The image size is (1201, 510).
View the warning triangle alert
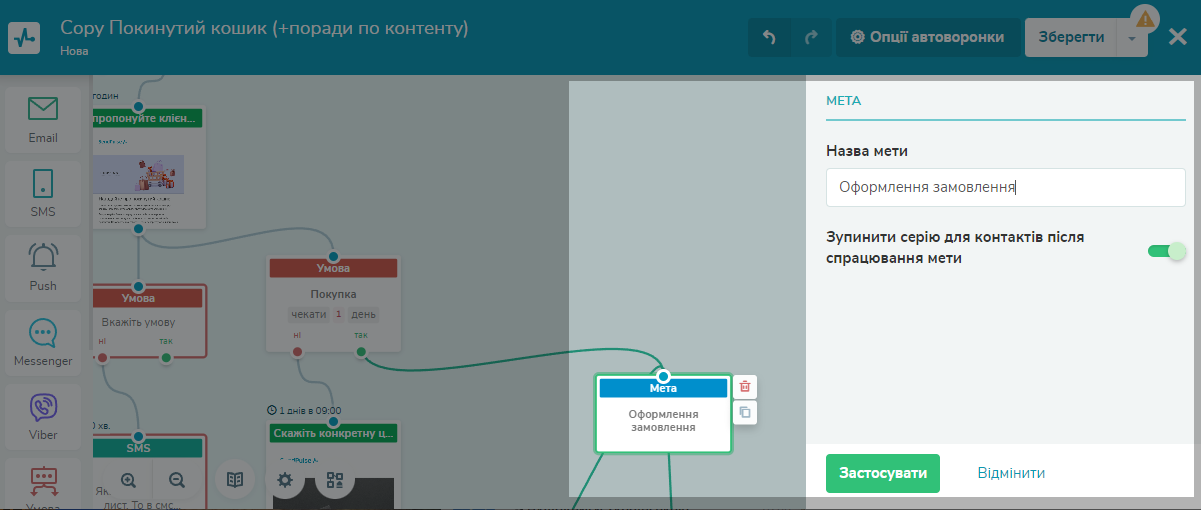1145,18
